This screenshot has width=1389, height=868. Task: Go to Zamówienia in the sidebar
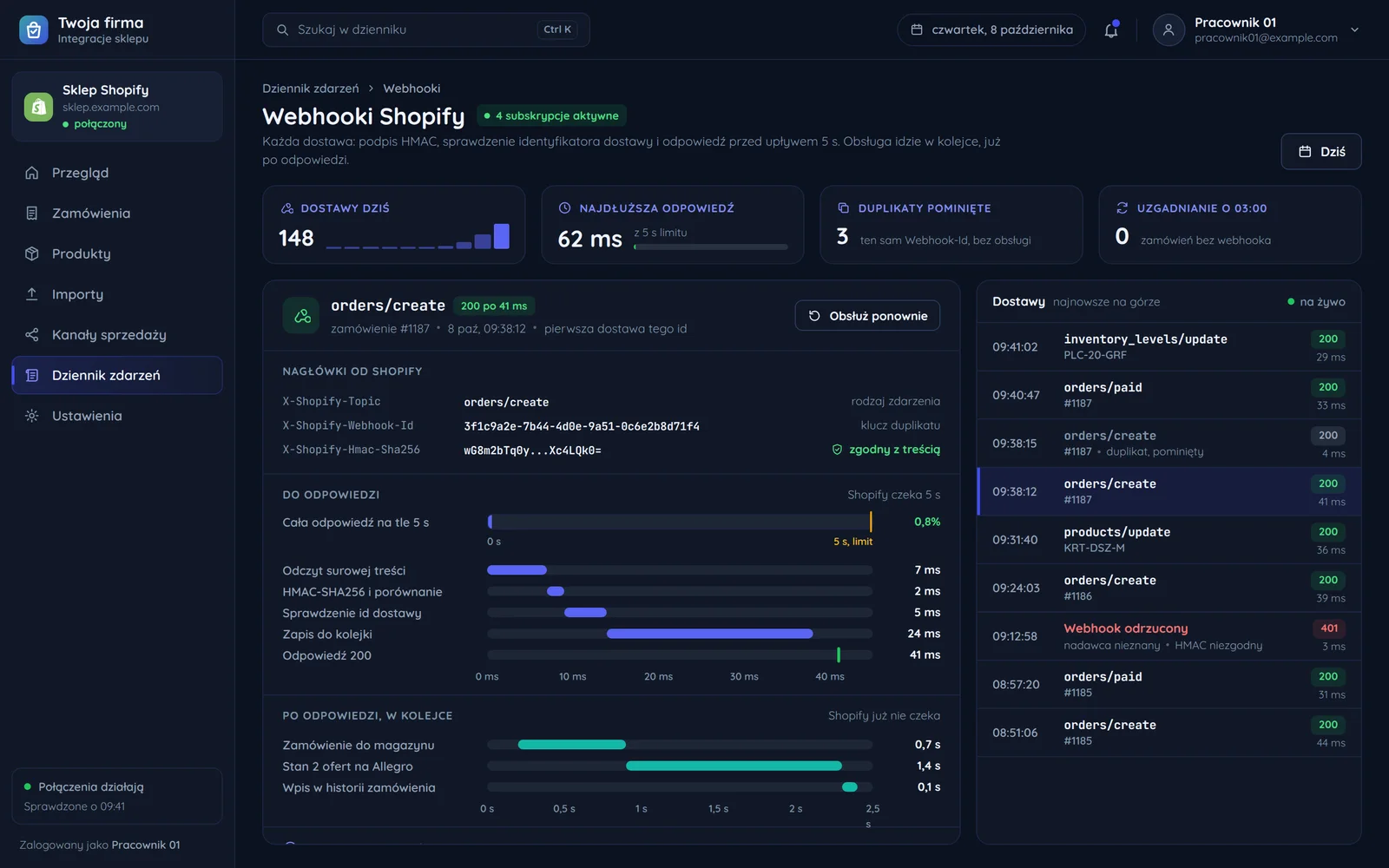click(x=117, y=214)
